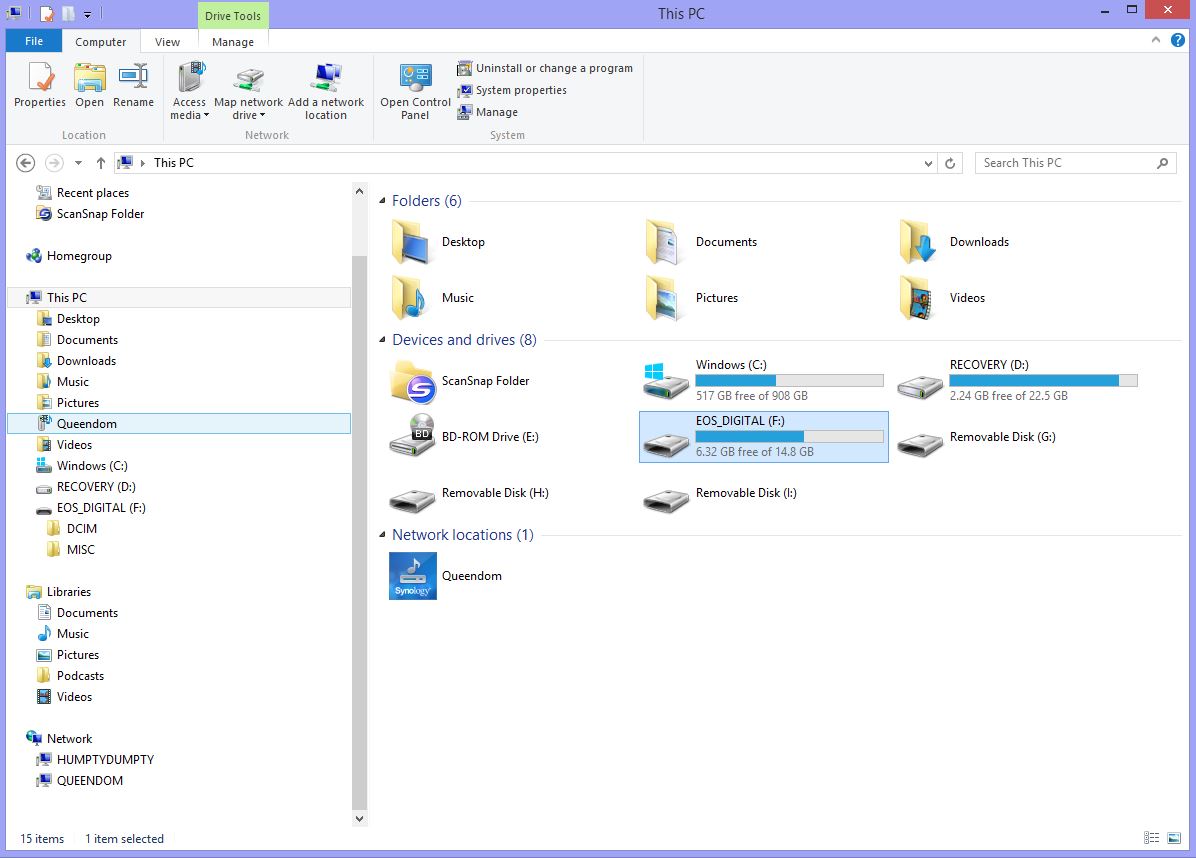Refresh the This PC view

tap(950, 163)
